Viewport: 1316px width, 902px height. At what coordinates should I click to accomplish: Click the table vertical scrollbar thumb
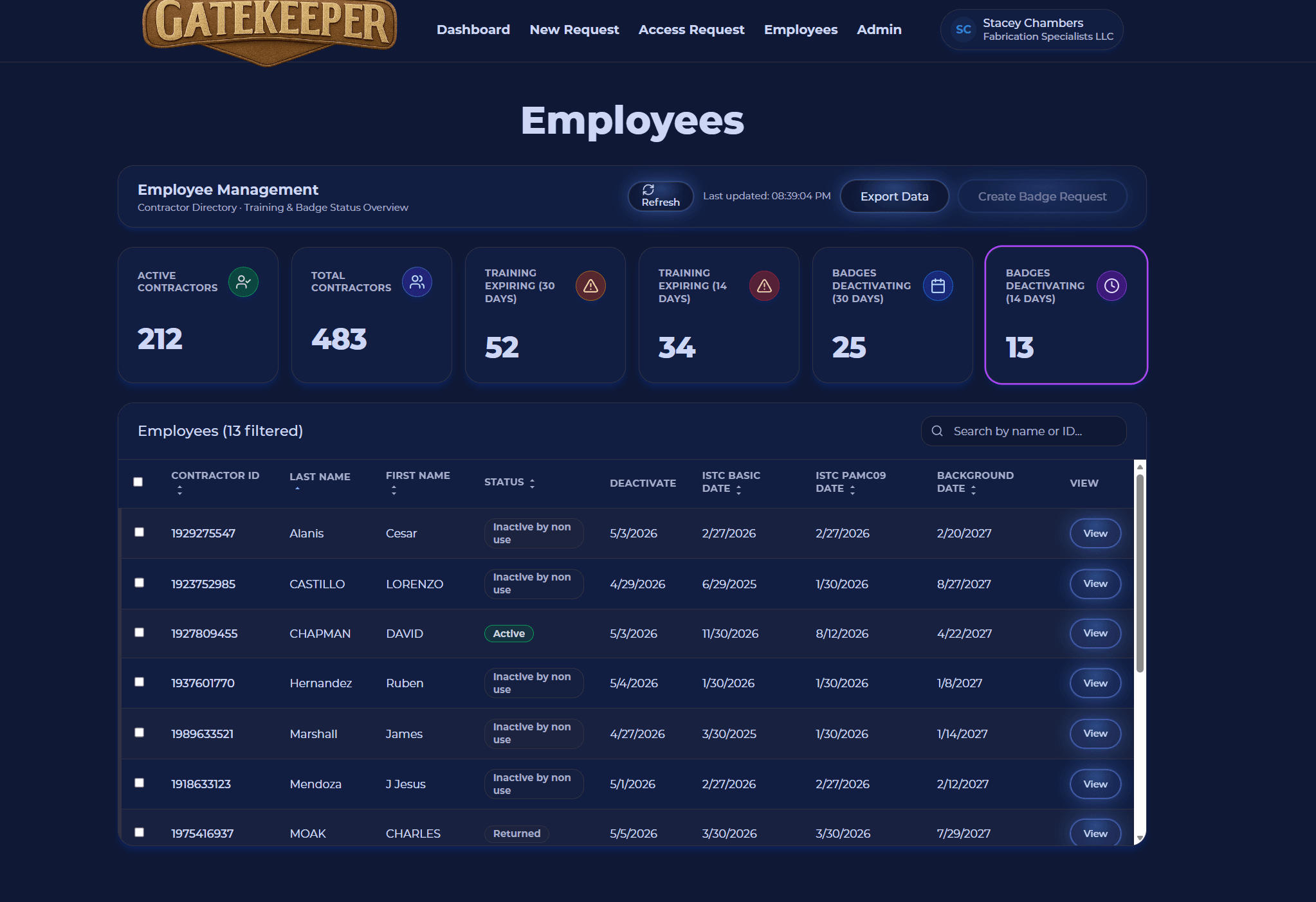(x=1140, y=573)
